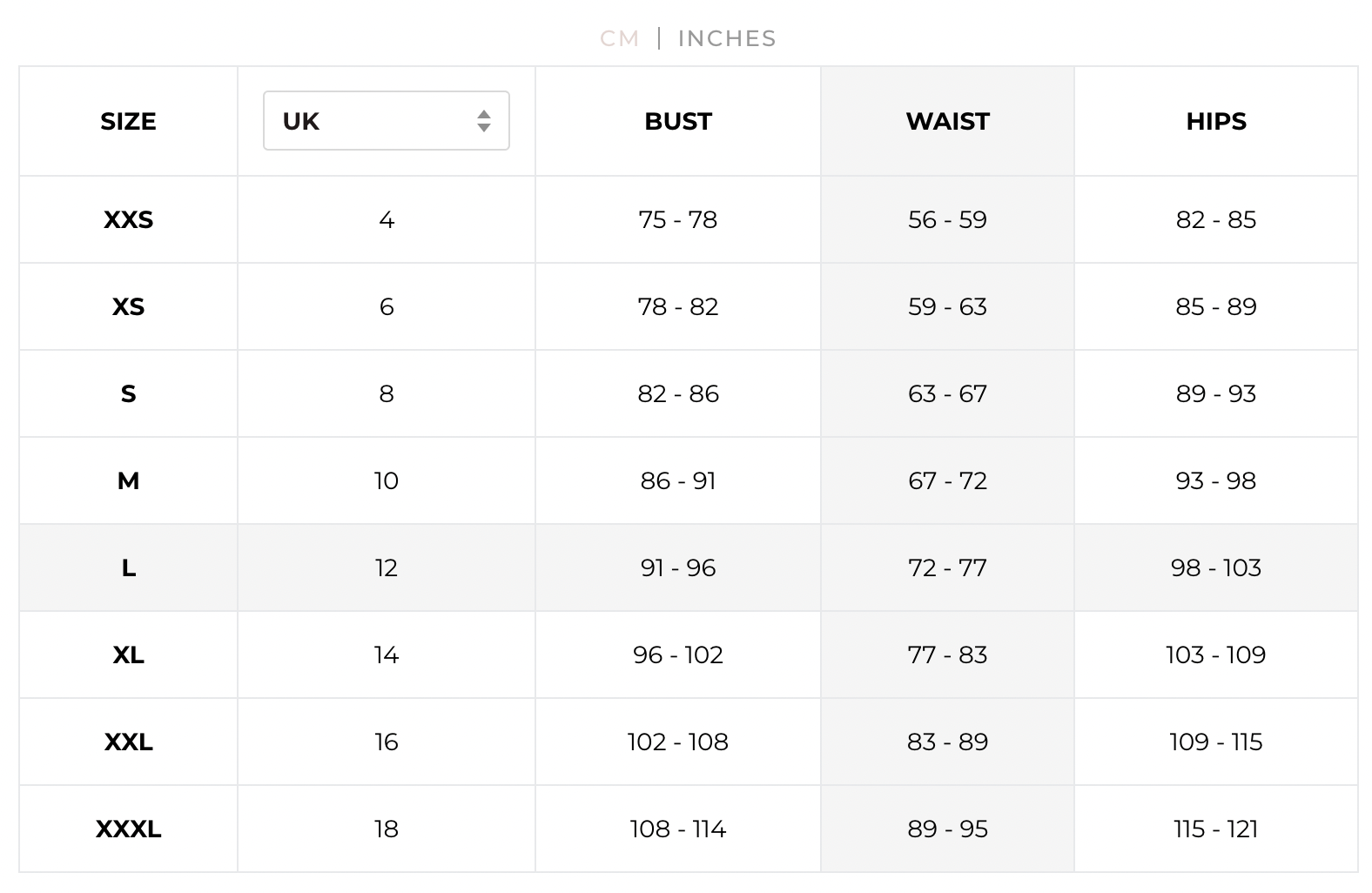Switch measurements to CM

click(x=619, y=38)
